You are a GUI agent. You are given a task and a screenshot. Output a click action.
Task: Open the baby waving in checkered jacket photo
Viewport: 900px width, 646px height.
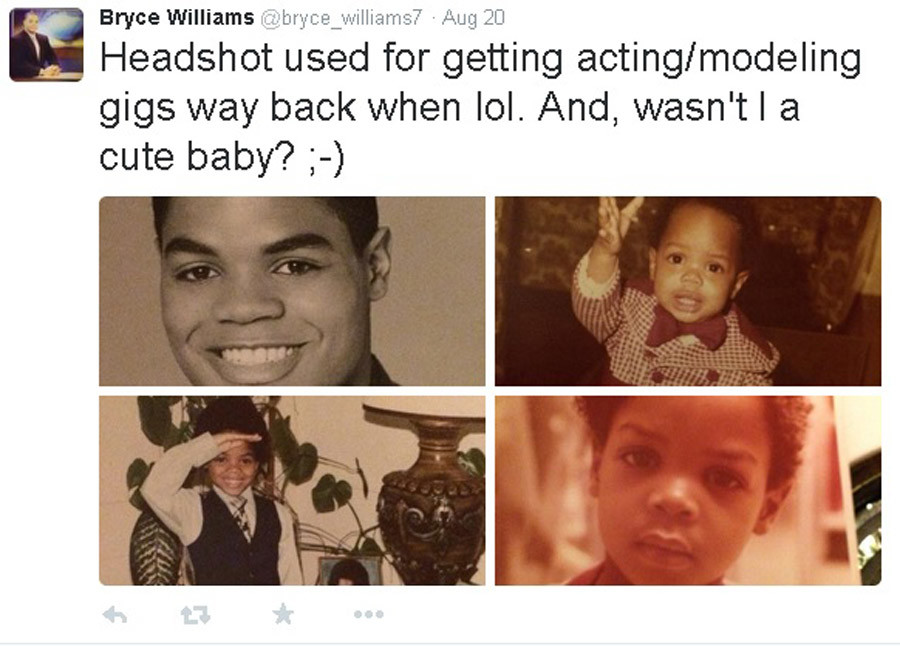pyautogui.click(x=688, y=291)
